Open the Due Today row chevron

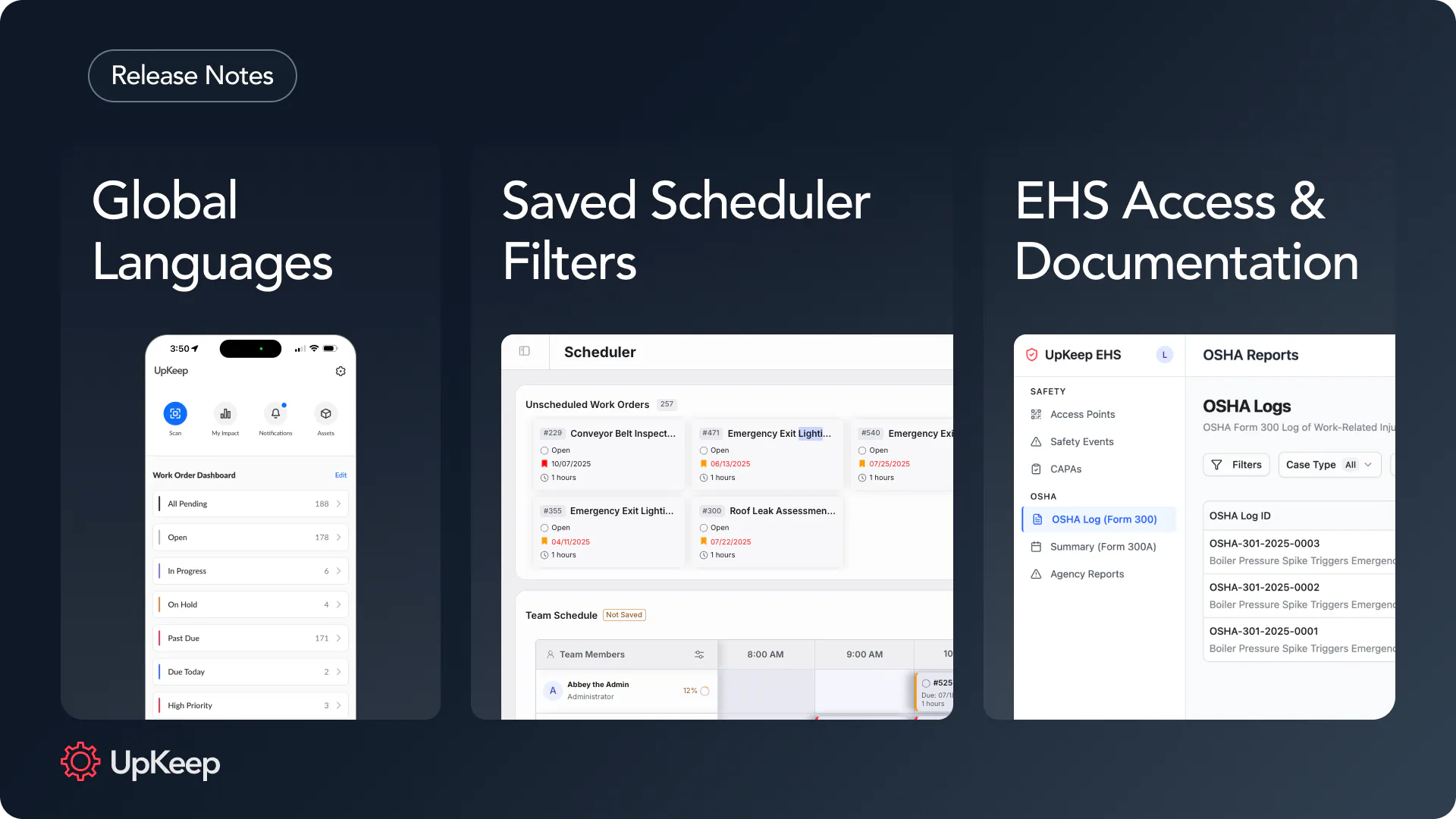pyautogui.click(x=338, y=672)
